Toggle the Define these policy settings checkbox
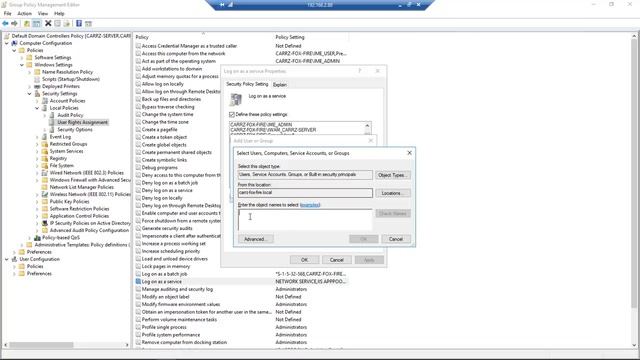Viewport: 640px width, 360px height. click(x=232, y=114)
